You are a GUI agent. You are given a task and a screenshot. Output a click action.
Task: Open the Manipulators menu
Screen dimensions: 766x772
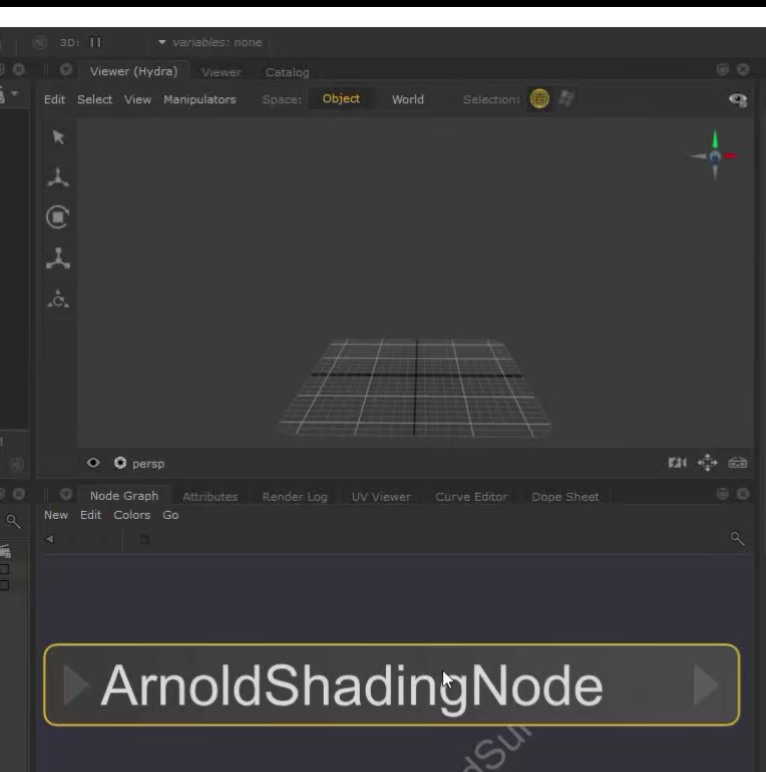tap(200, 99)
